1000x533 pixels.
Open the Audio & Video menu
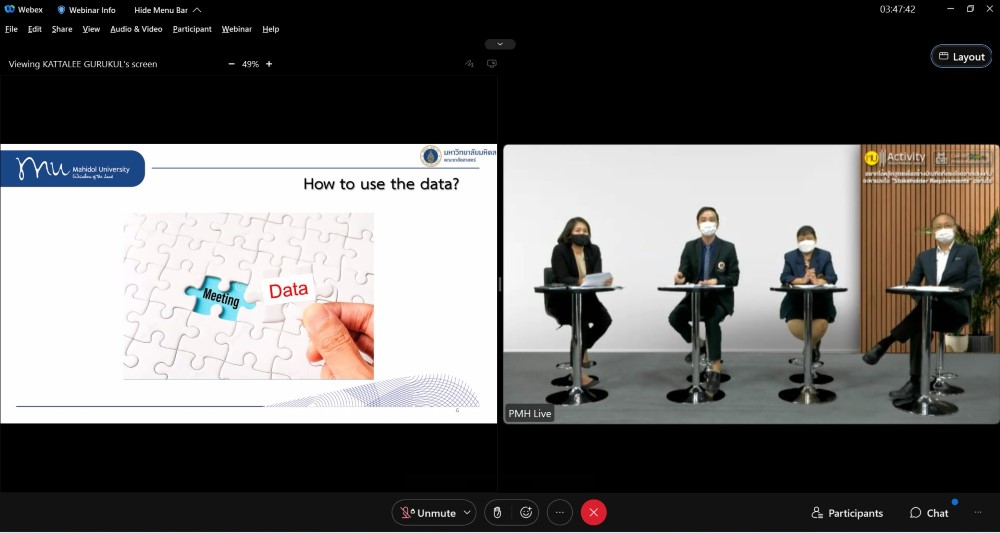(136, 29)
